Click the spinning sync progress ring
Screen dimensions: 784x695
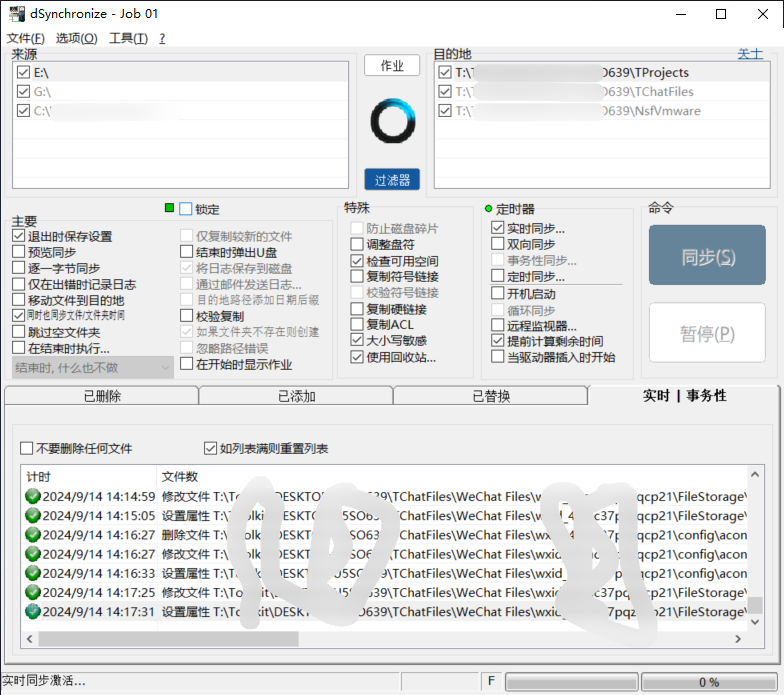pos(392,121)
